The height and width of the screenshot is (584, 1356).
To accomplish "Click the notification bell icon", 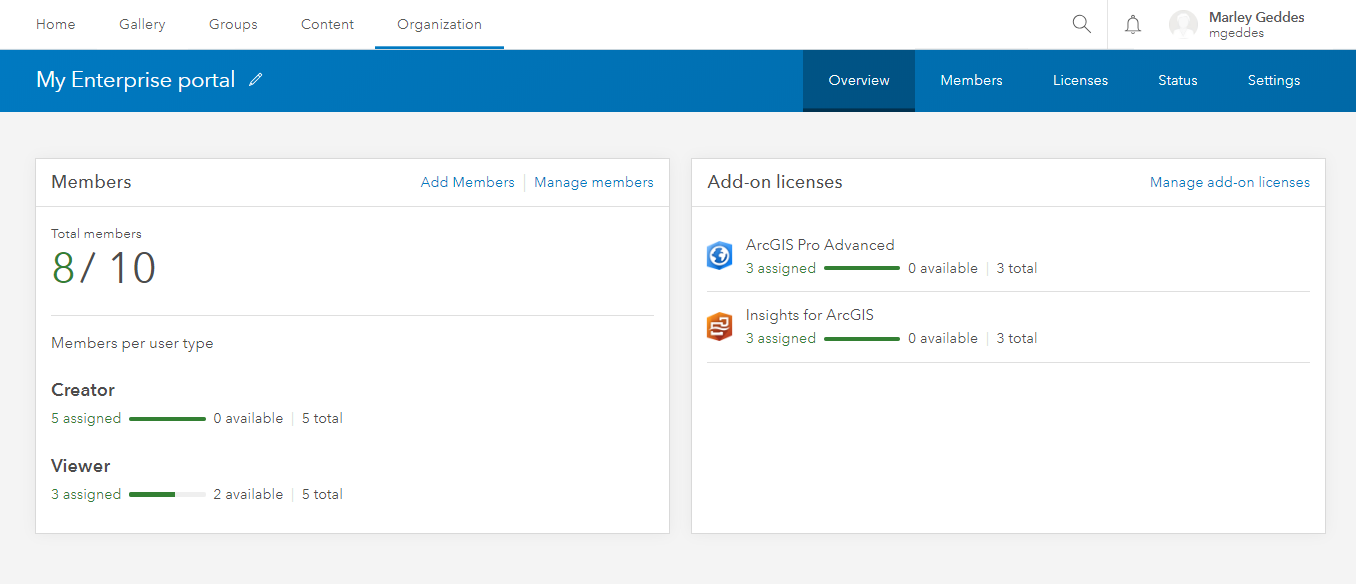I will click(x=1132, y=23).
